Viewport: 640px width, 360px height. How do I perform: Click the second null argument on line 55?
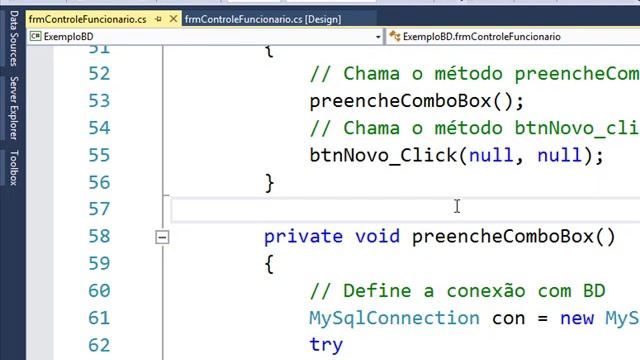tap(559, 156)
